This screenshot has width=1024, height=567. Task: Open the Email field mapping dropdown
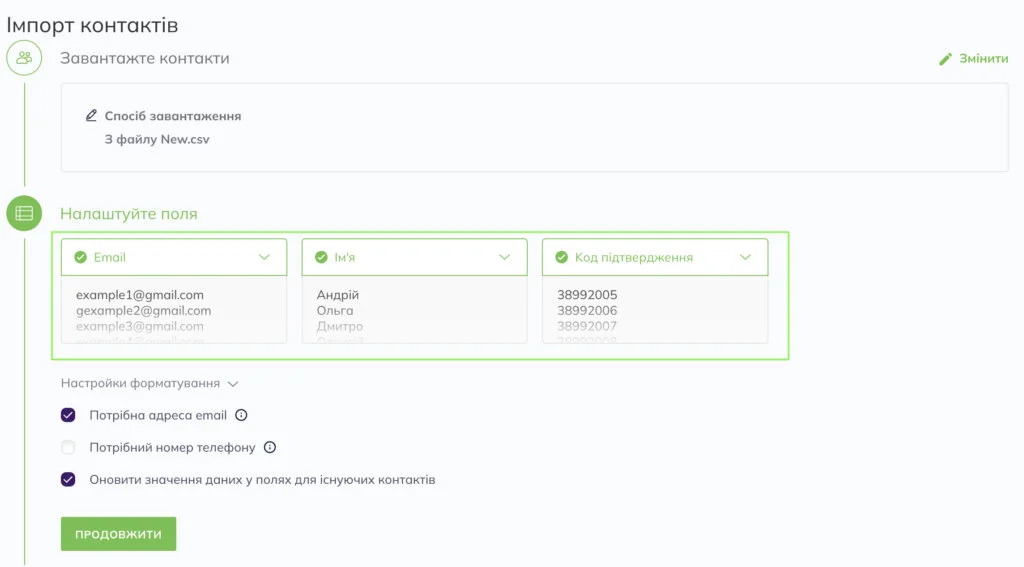tap(174, 257)
